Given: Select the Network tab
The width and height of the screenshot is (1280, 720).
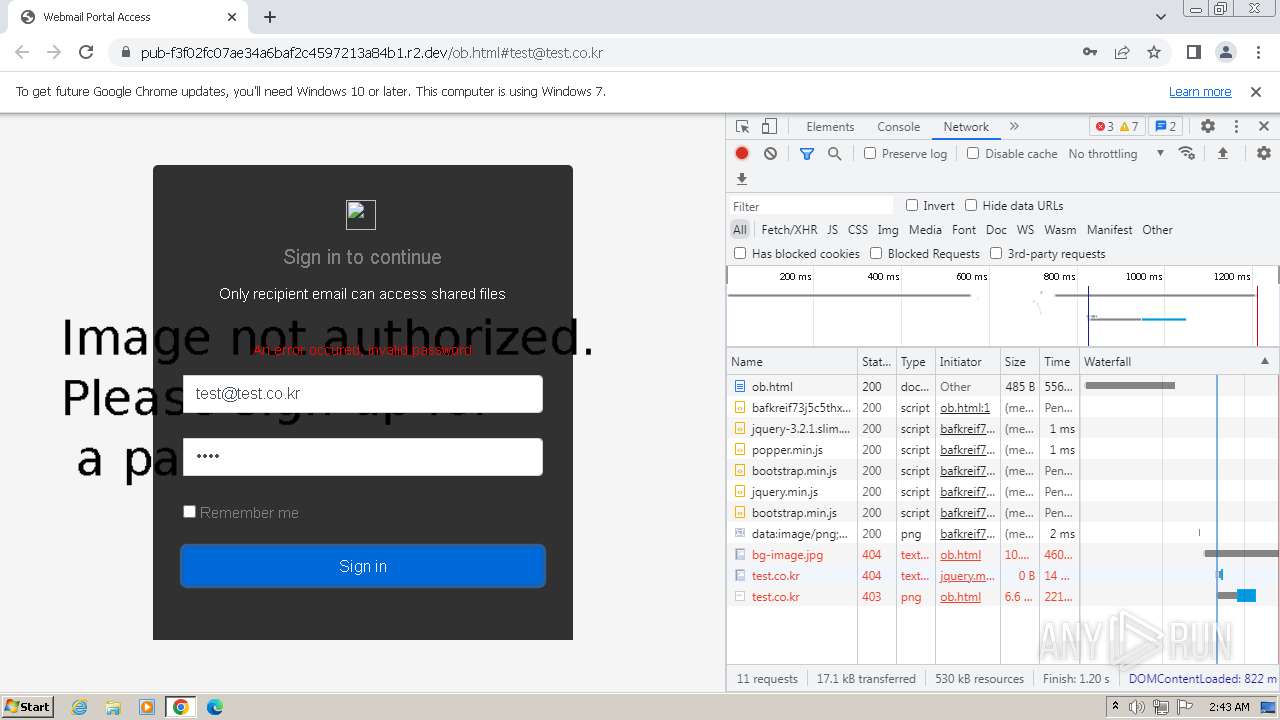Looking at the screenshot, I should (x=966, y=127).
